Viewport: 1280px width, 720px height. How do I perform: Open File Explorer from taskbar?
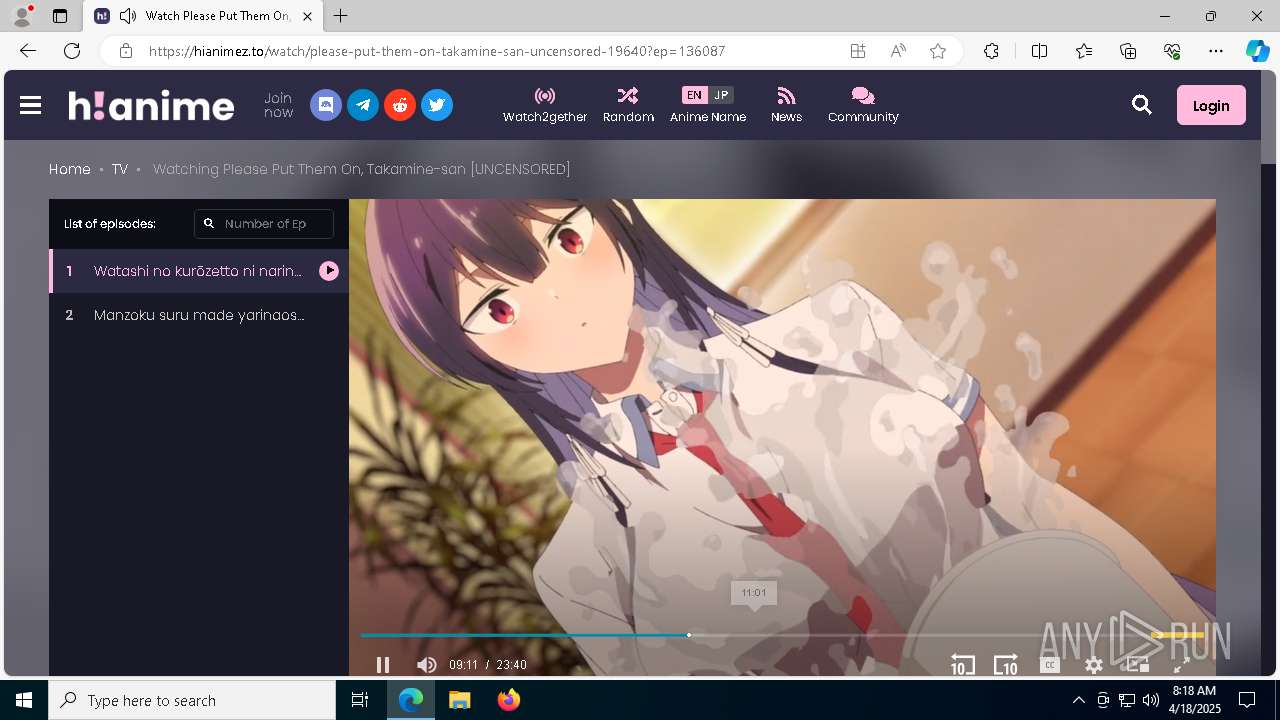[459, 700]
